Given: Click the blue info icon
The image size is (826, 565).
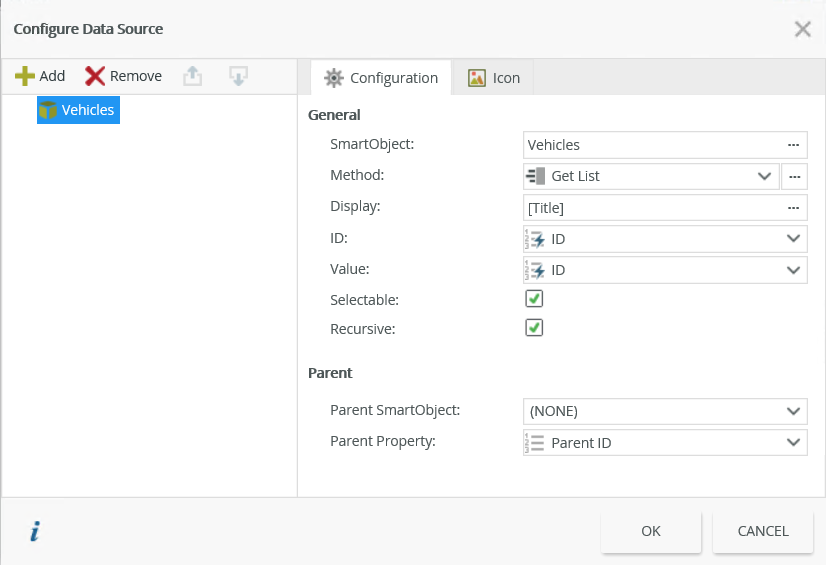Looking at the screenshot, I should pyautogui.click(x=34, y=532).
